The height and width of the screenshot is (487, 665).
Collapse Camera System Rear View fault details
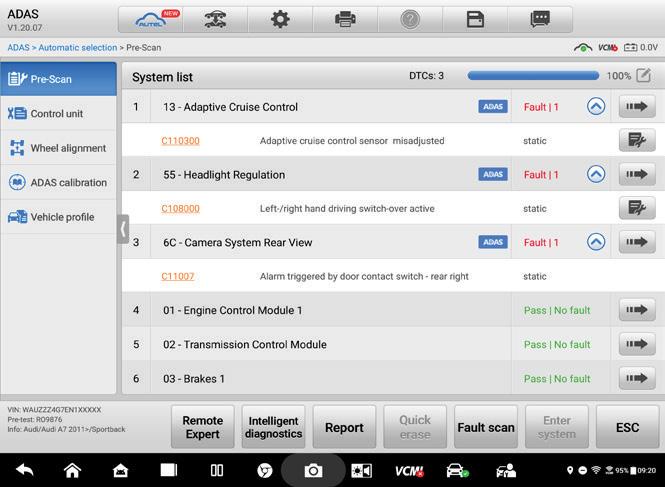(596, 242)
